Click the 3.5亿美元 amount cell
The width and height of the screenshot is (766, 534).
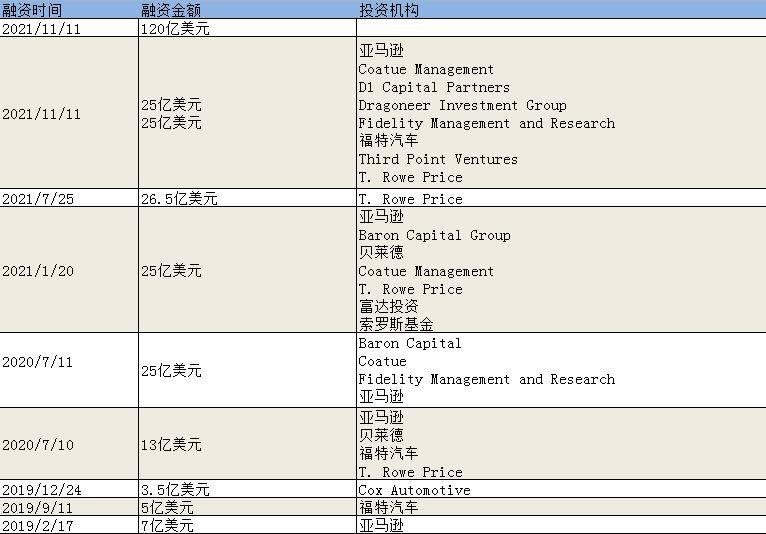point(175,490)
